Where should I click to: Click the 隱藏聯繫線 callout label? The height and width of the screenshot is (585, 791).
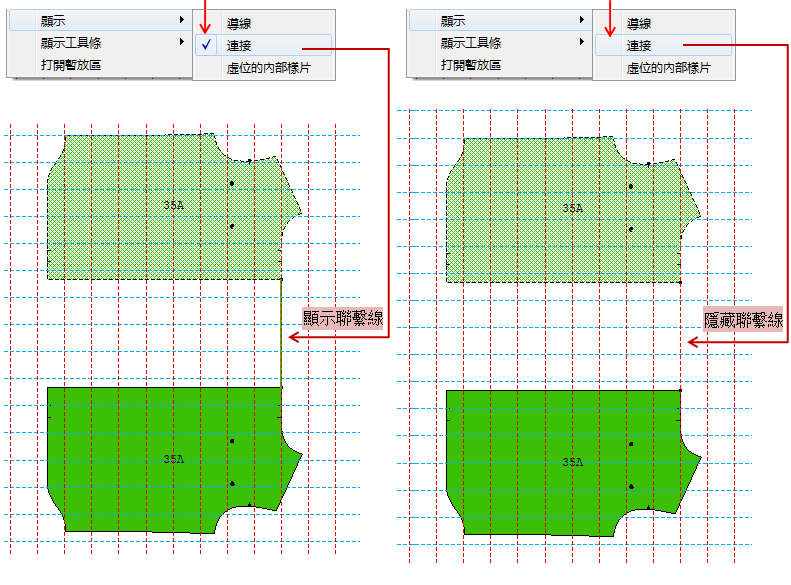(743, 320)
